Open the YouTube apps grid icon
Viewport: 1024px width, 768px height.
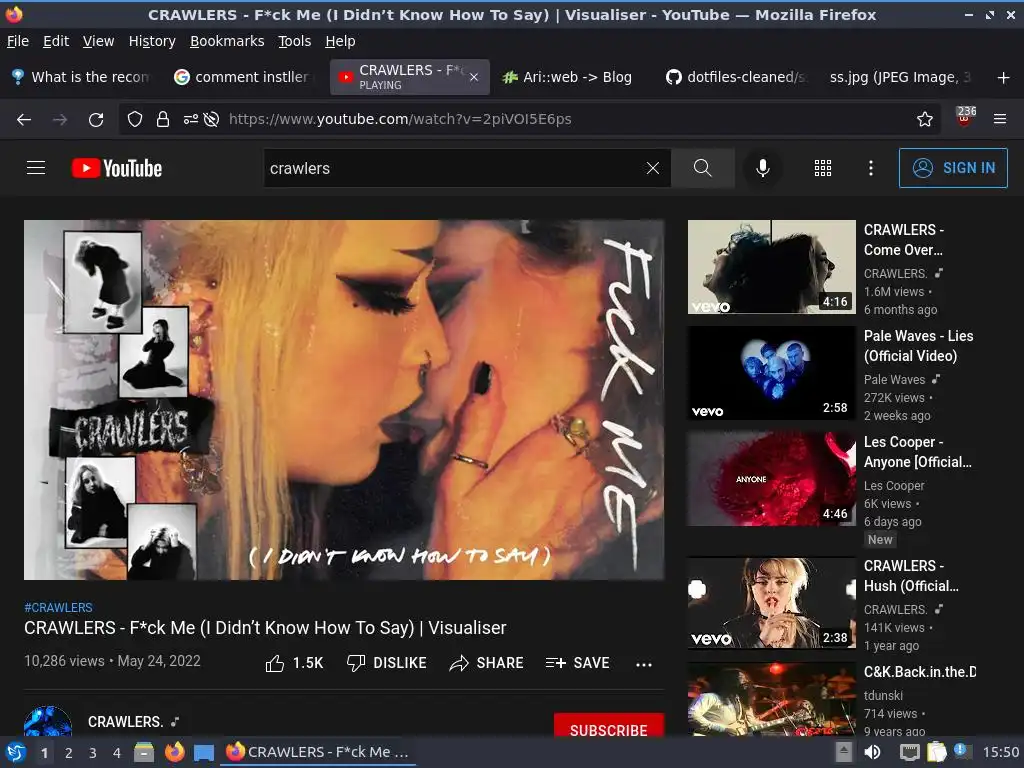point(823,168)
